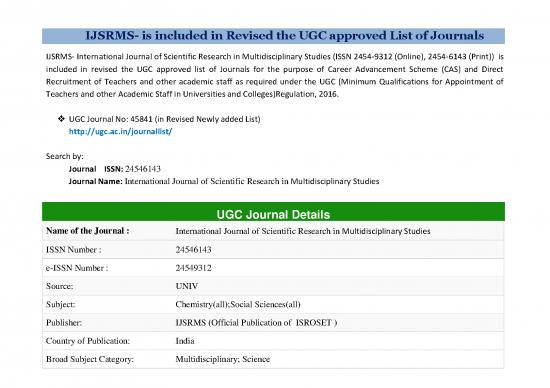
Task: Select the country value India
Action: point(185,341)
